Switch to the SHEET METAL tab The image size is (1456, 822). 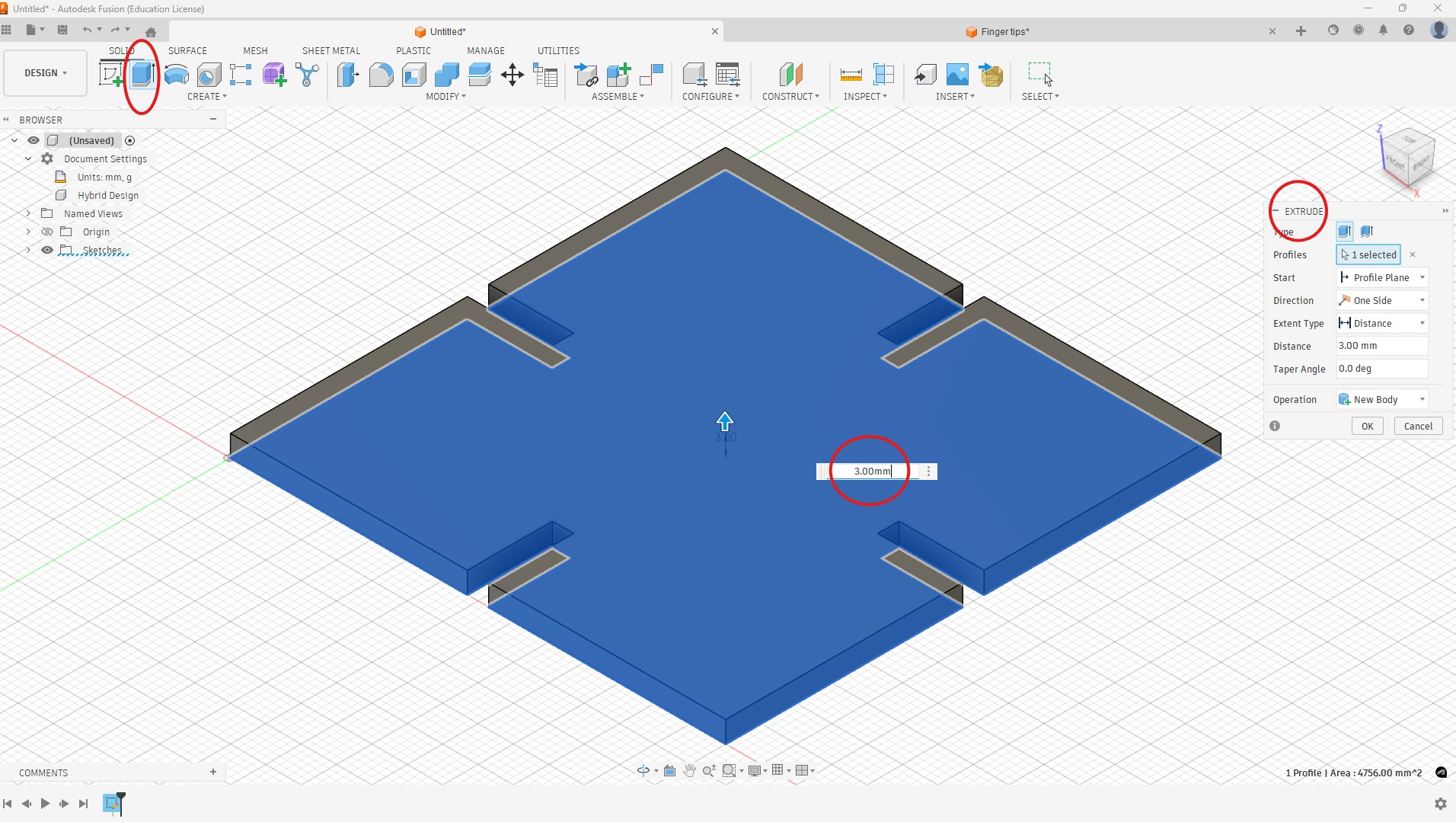[331, 50]
